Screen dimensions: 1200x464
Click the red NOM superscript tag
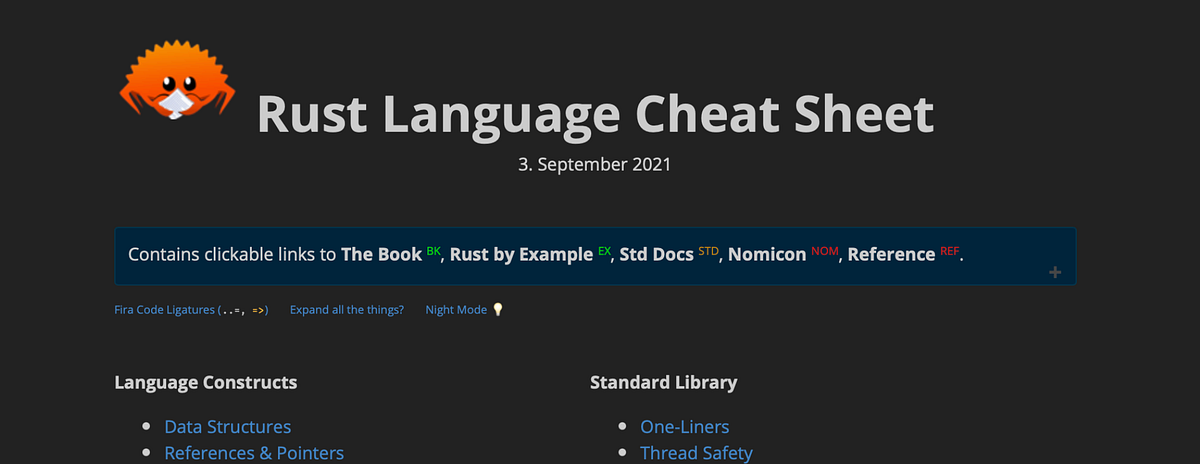coord(824,250)
